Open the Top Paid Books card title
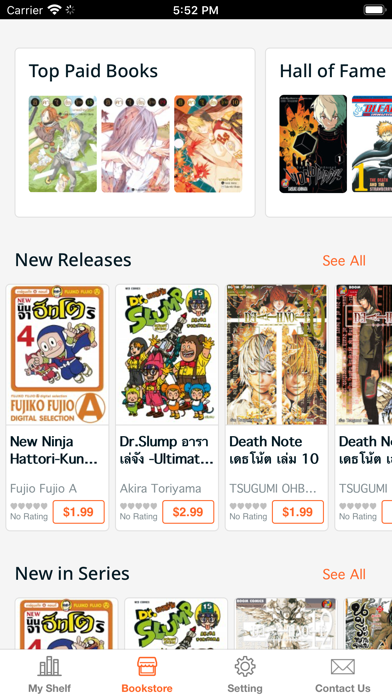The width and height of the screenshot is (392, 696). pyautogui.click(x=93, y=71)
